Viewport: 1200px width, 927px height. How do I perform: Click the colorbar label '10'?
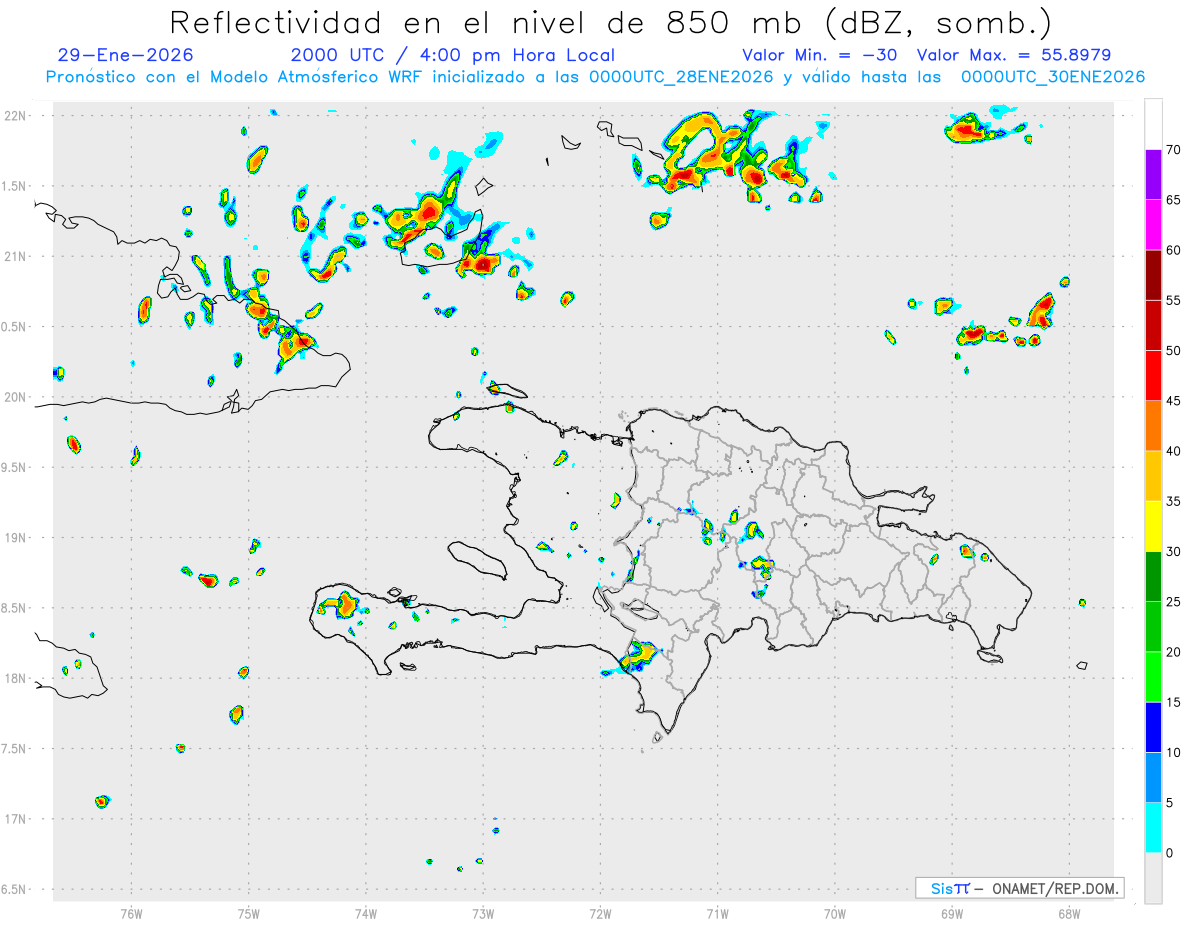pyautogui.click(x=1173, y=753)
